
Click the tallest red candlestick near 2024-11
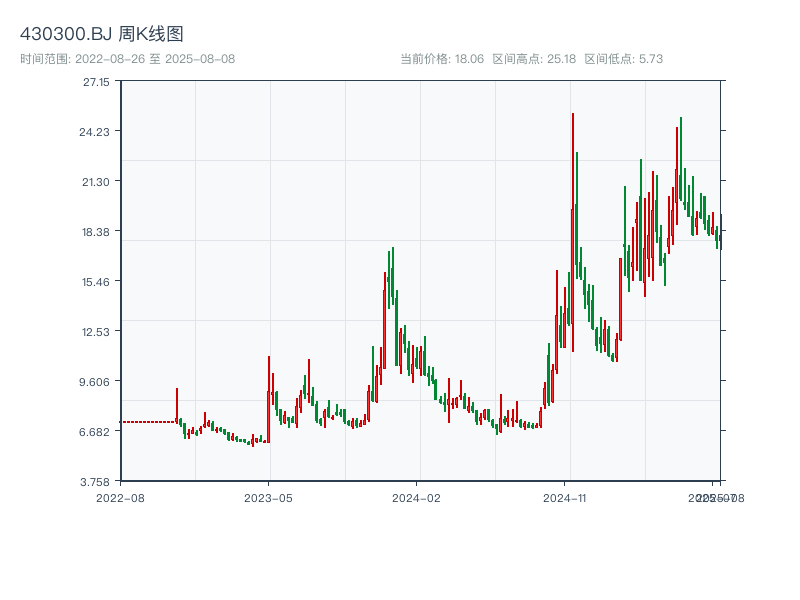point(573,232)
